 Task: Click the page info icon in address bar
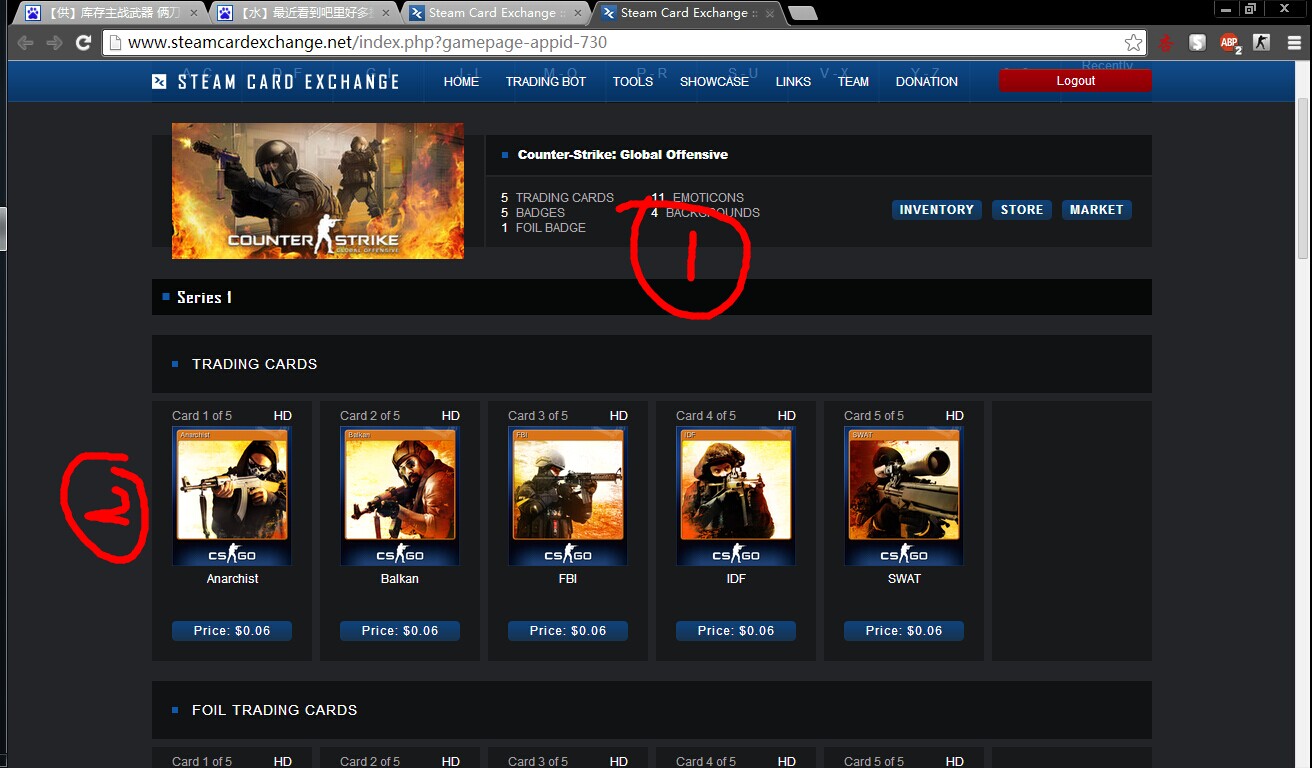click(x=115, y=43)
